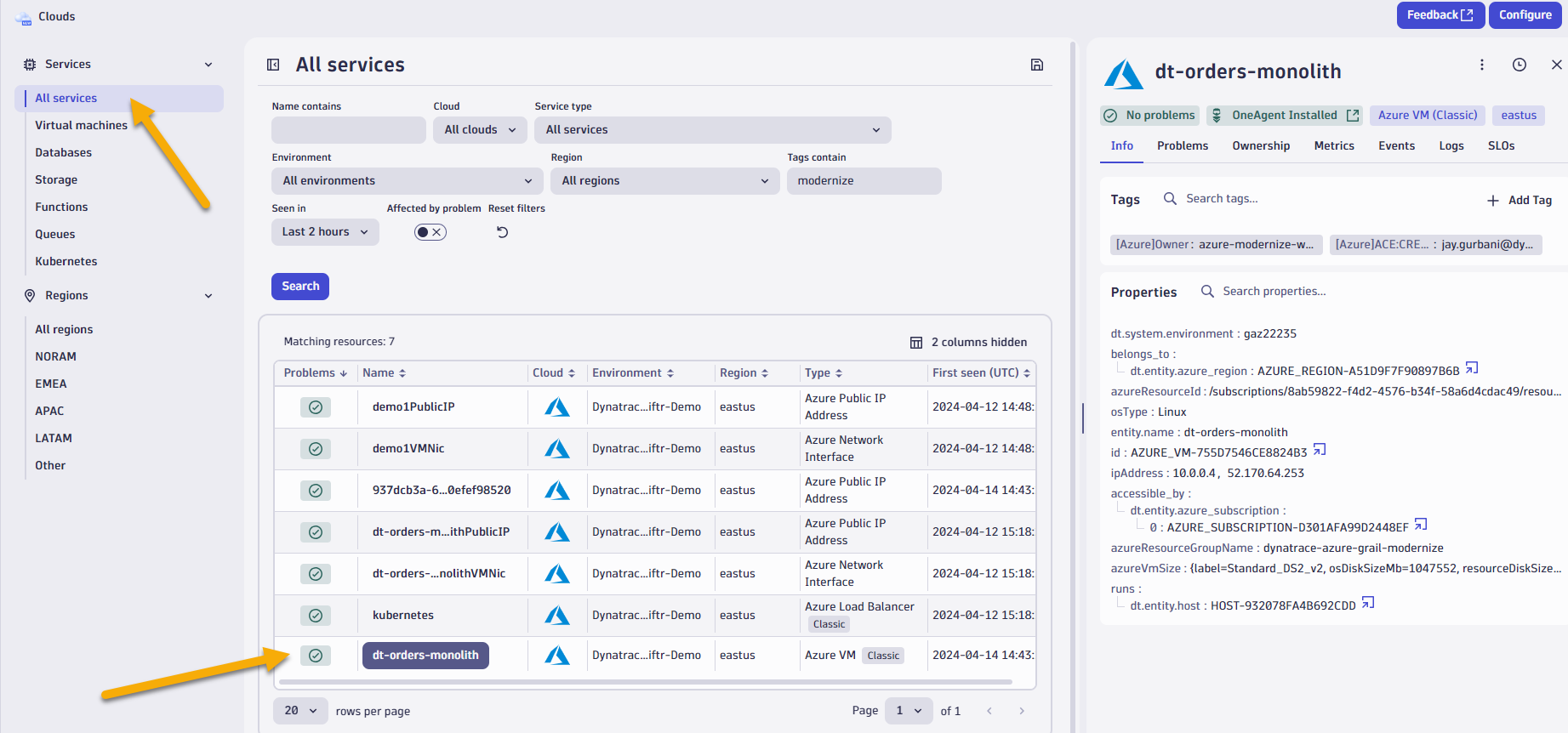Open the hidden columns settings icon

coord(916,343)
